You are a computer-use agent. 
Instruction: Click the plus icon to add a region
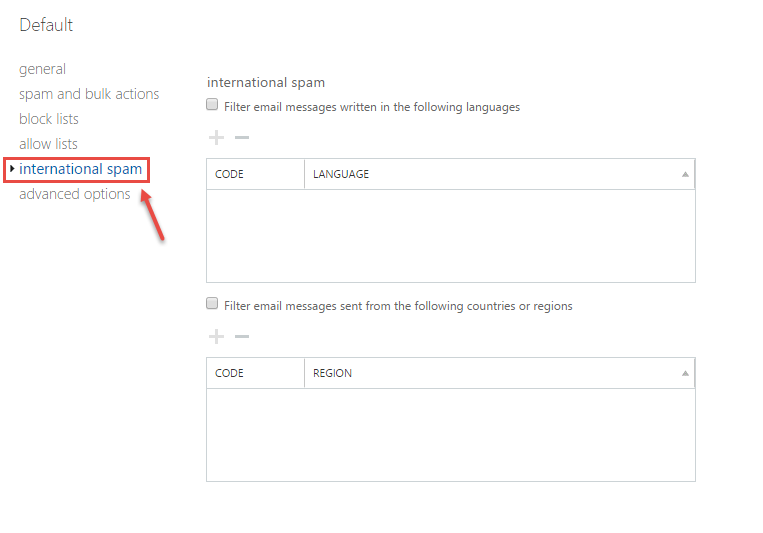pos(216,336)
